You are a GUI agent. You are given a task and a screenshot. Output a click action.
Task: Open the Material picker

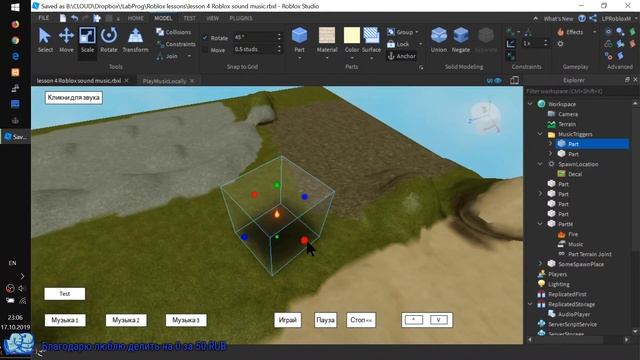pos(327,40)
